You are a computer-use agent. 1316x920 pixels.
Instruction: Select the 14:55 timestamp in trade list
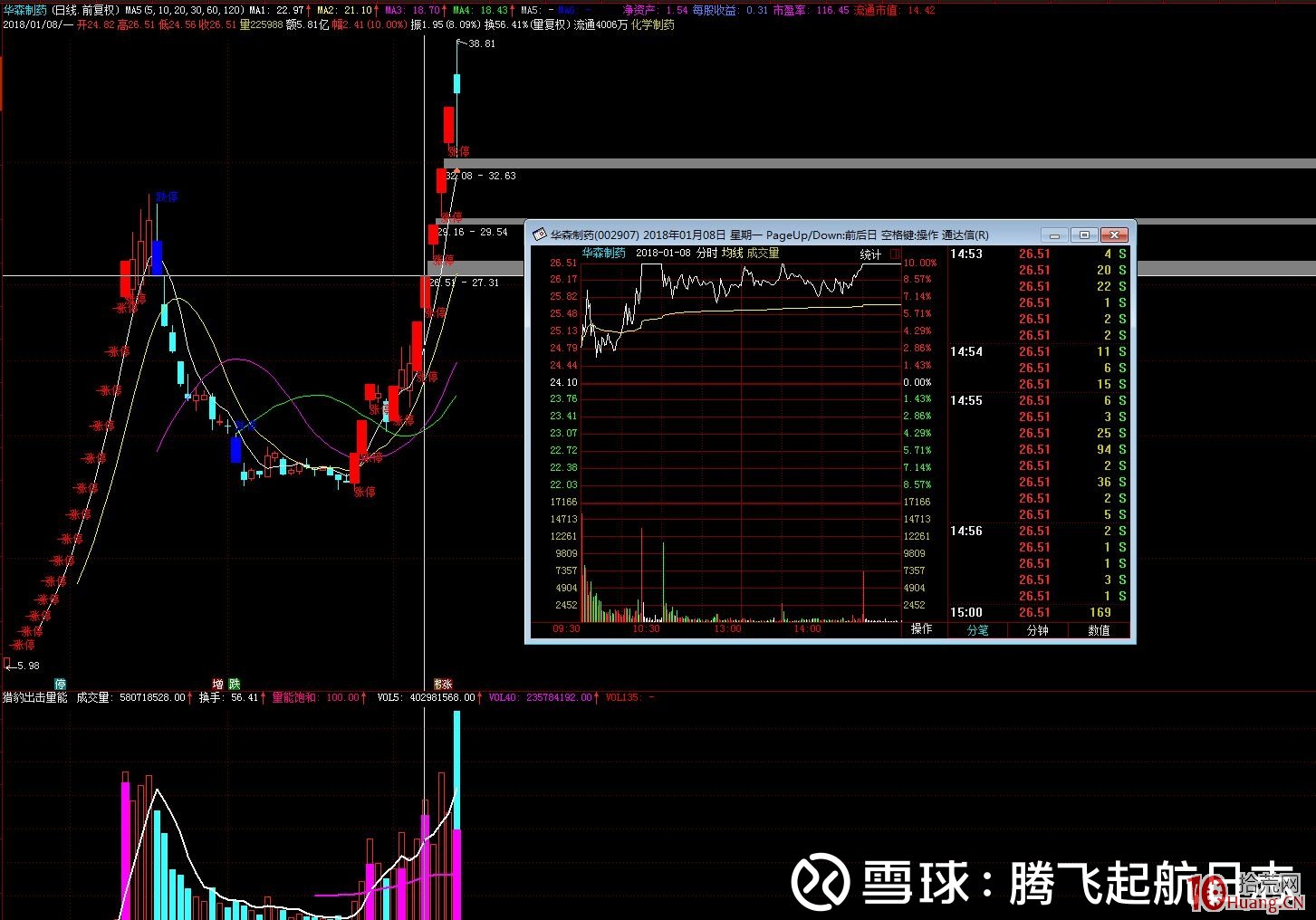click(966, 400)
